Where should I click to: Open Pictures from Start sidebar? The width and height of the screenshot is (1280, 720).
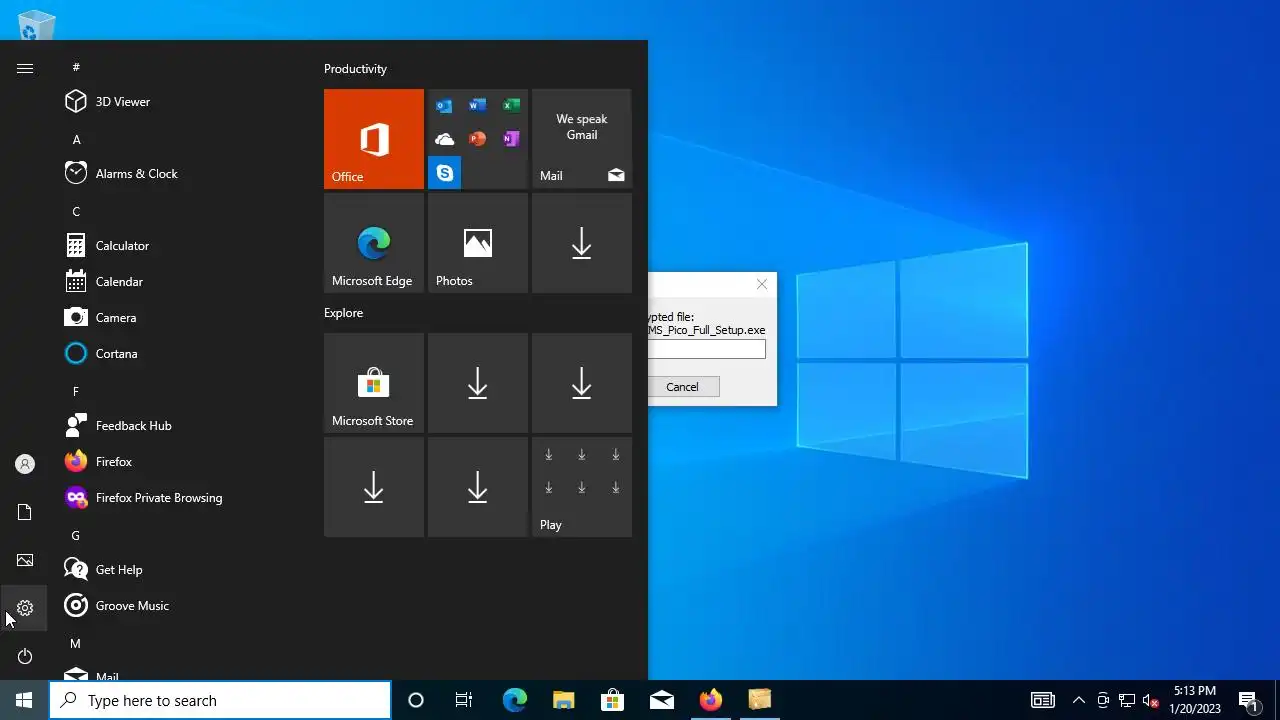(25, 560)
